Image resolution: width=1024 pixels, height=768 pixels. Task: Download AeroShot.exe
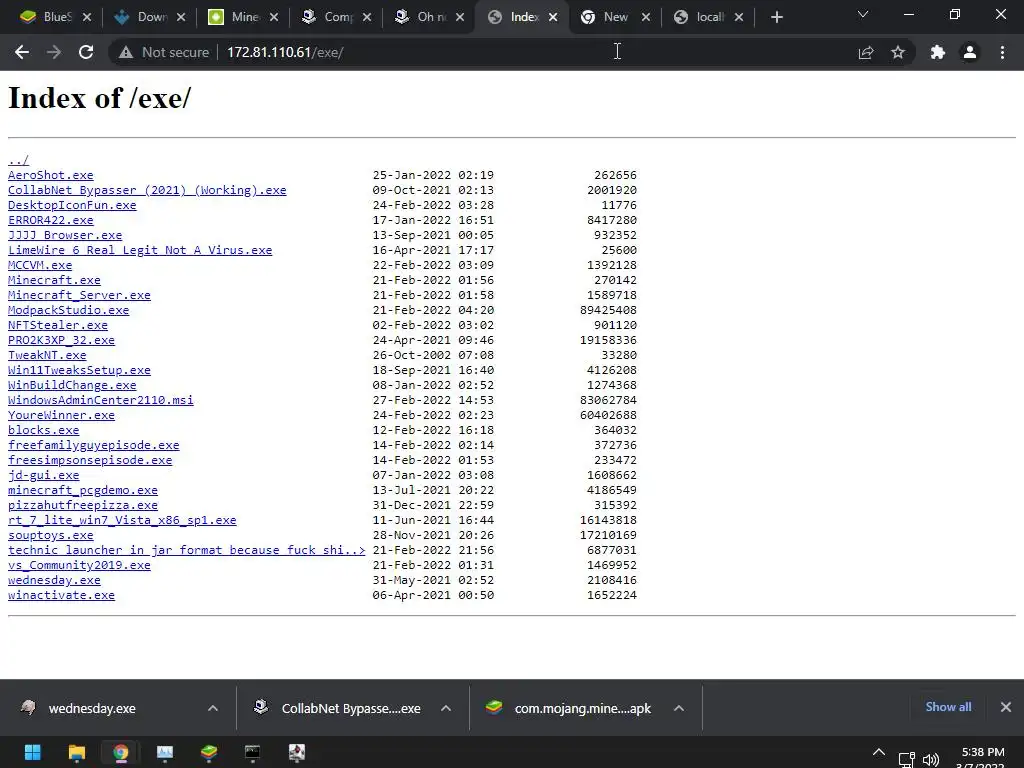(x=50, y=175)
